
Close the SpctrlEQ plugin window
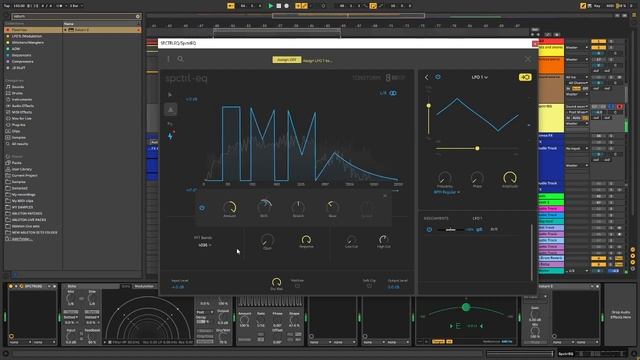click(x=535, y=43)
